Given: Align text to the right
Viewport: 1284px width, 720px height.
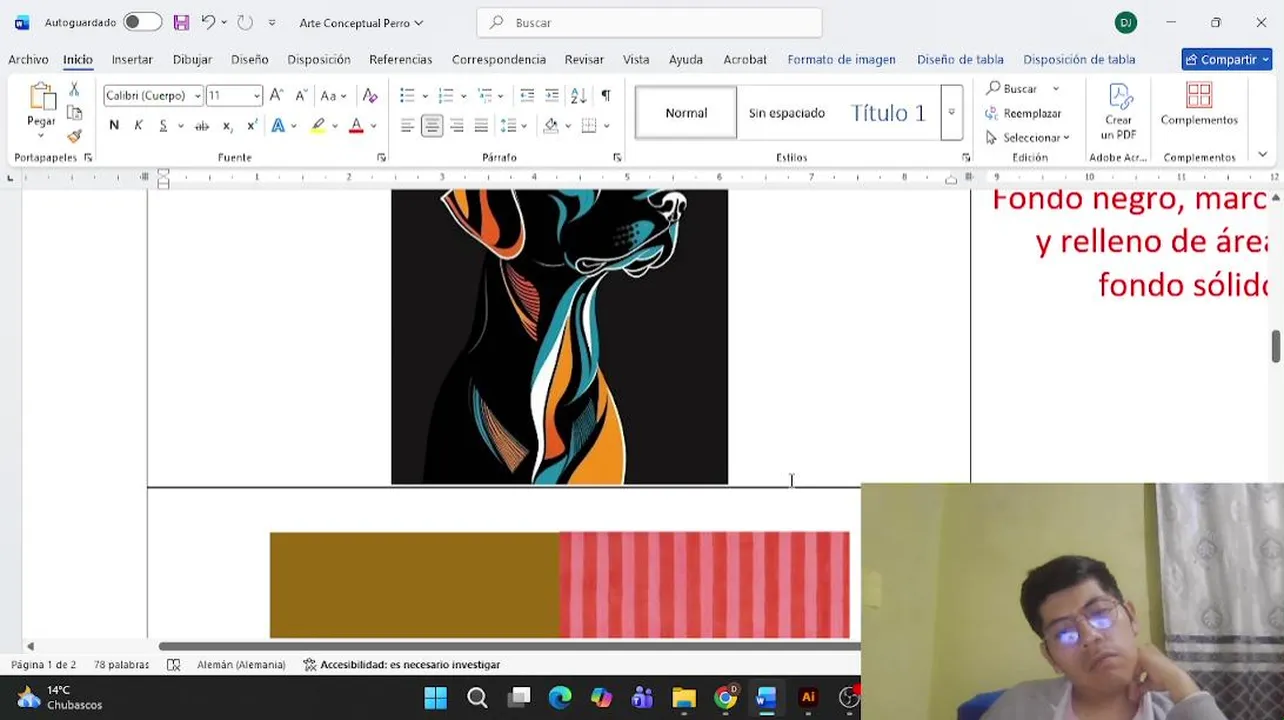Looking at the screenshot, I should (456, 126).
